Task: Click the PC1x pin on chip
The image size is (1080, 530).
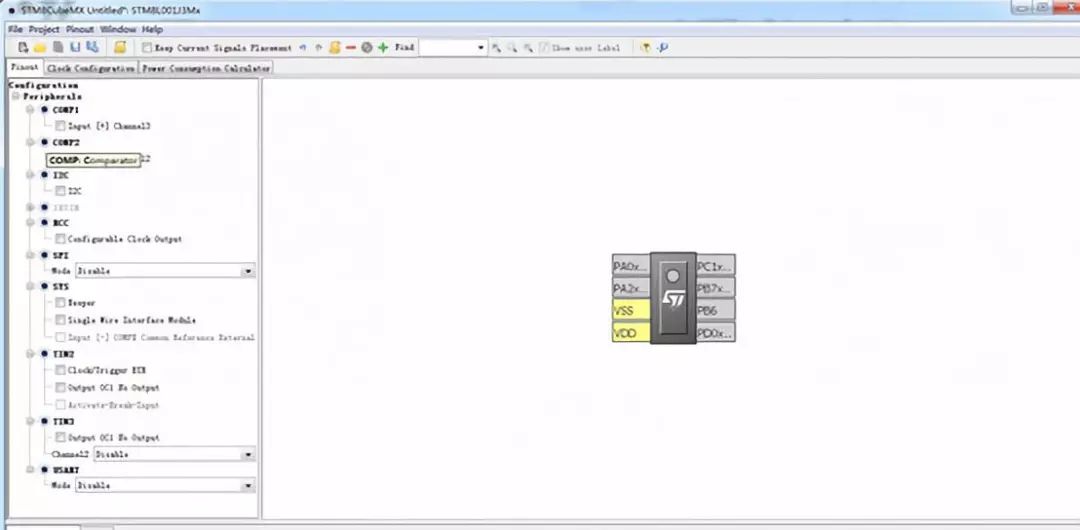Action: [x=716, y=265]
